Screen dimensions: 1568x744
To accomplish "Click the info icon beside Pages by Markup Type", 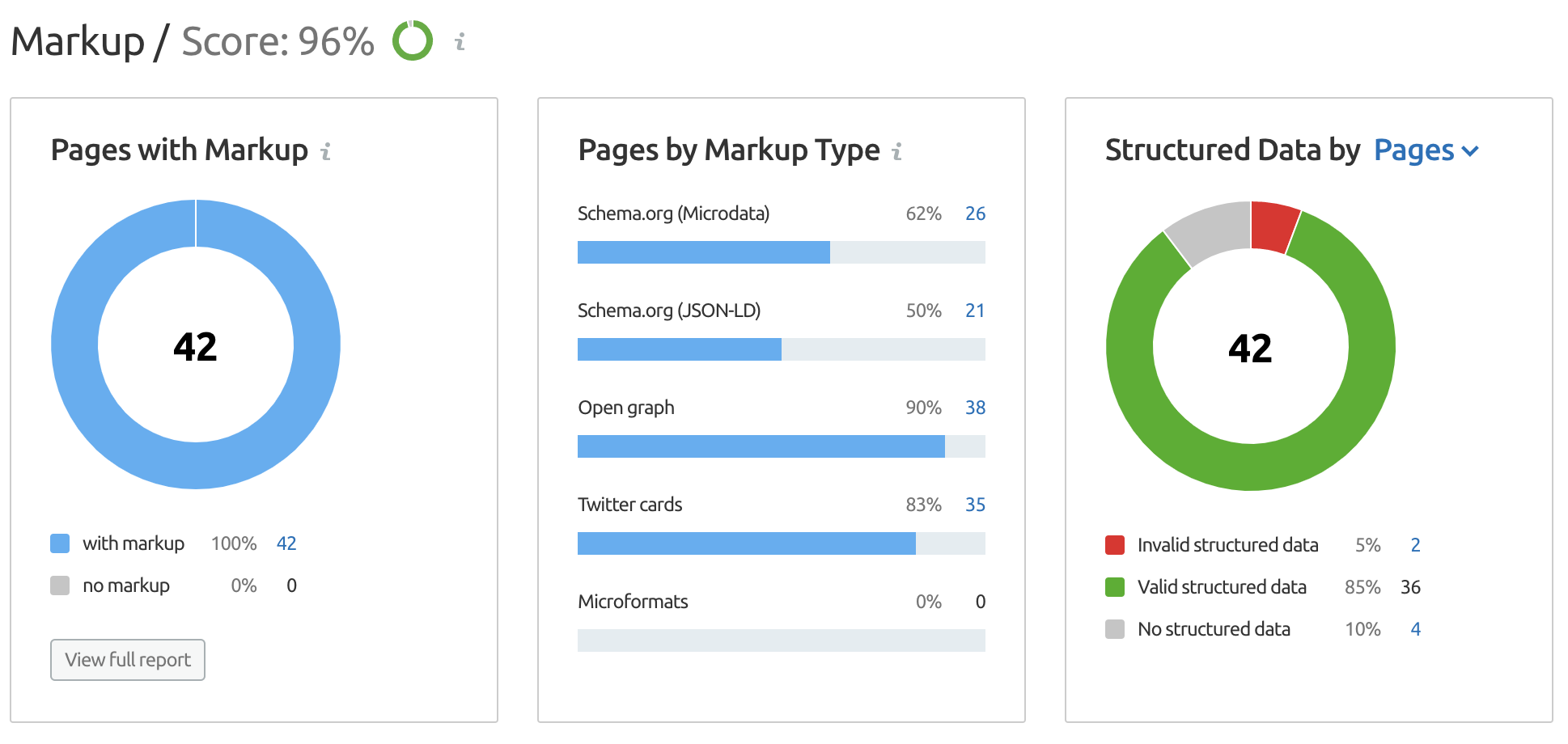I will click(896, 150).
